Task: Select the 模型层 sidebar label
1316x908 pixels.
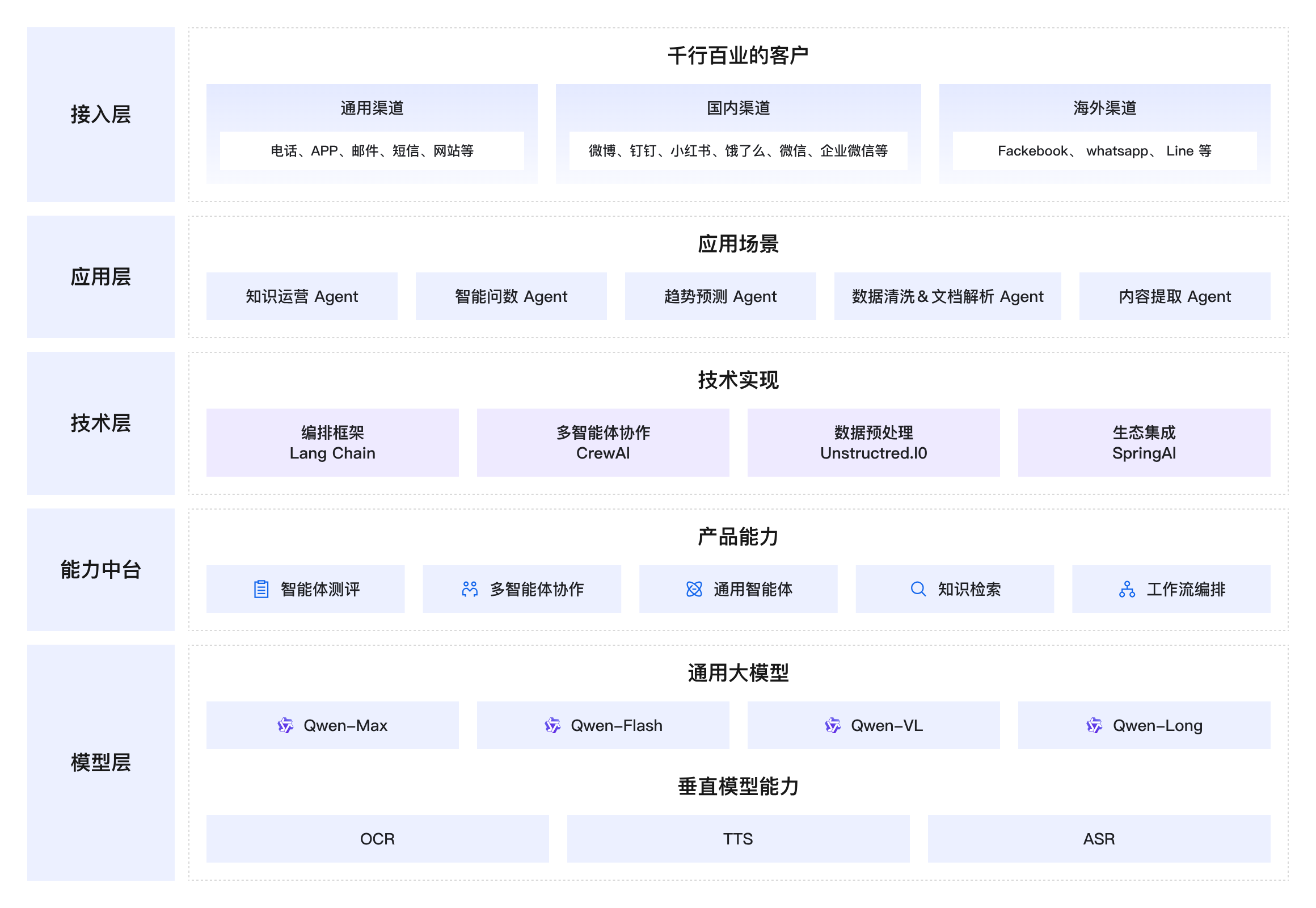Action: point(100,762)
